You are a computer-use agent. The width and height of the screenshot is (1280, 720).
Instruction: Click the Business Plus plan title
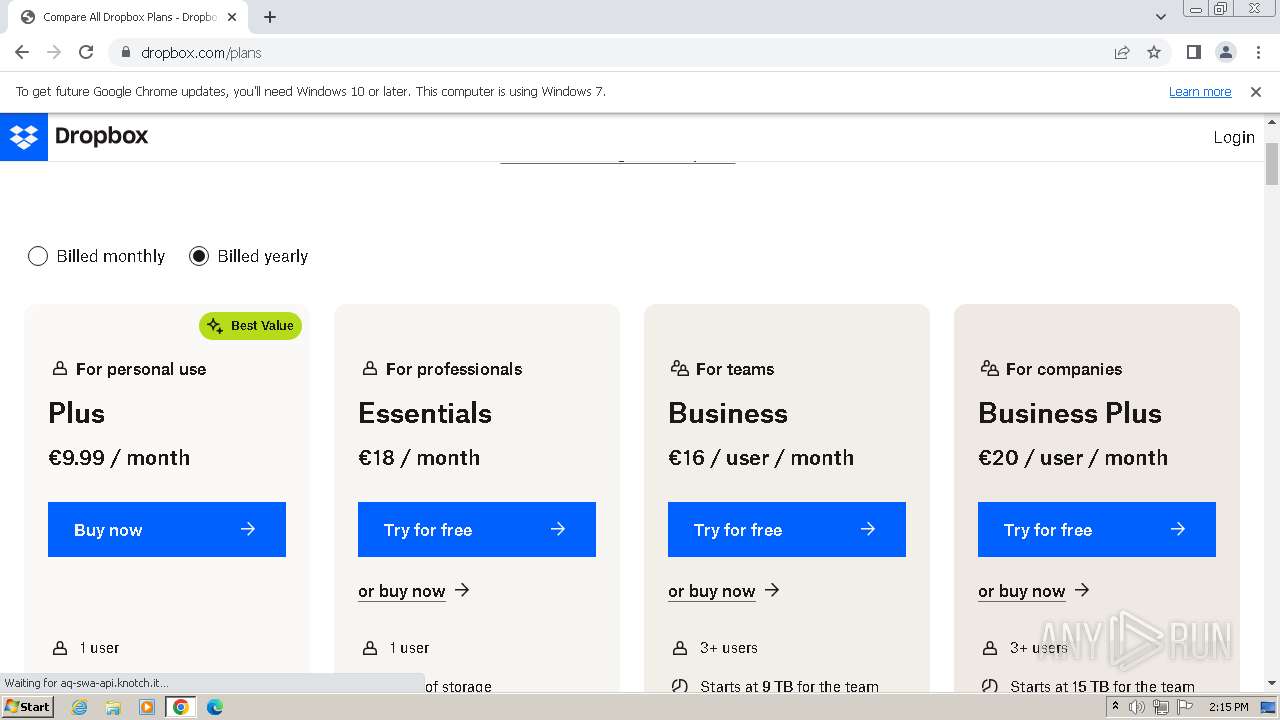coord(1070,413)
